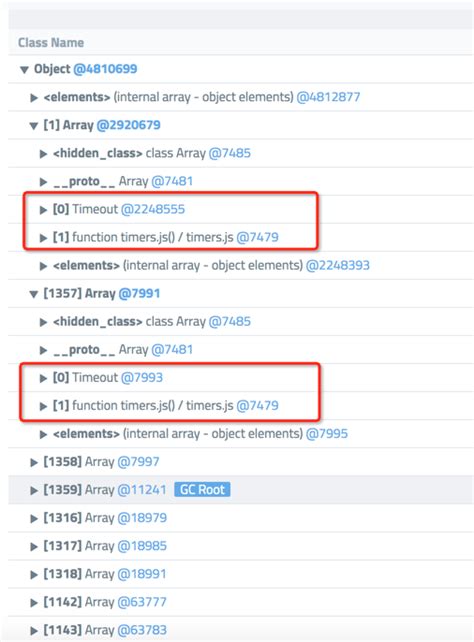Open the @7479 link under [1357] Array
The image size is (474, 642).
coord(257,405)
